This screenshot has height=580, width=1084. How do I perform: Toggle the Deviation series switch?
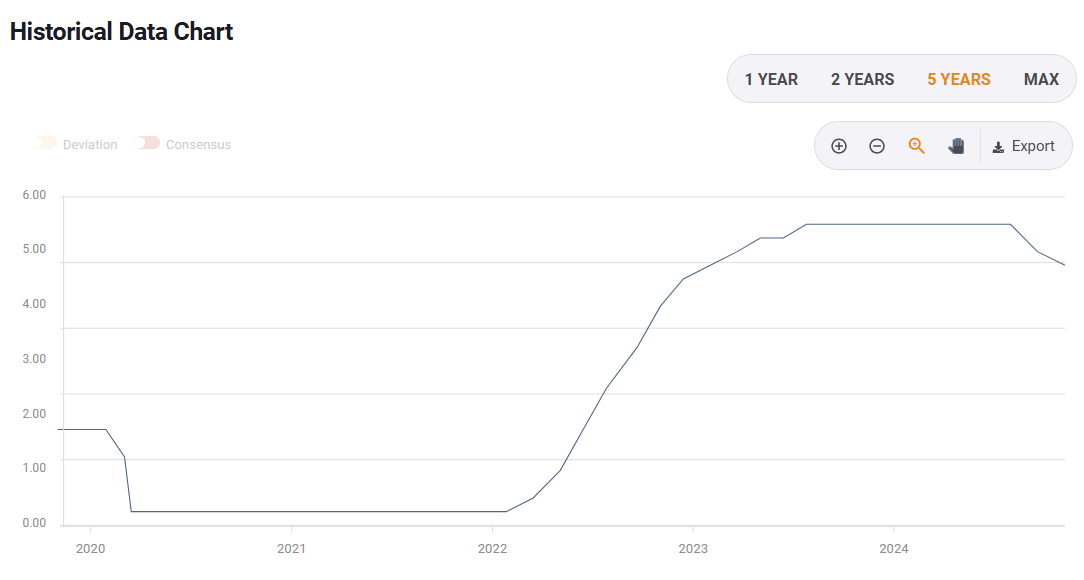click(46, 143)
